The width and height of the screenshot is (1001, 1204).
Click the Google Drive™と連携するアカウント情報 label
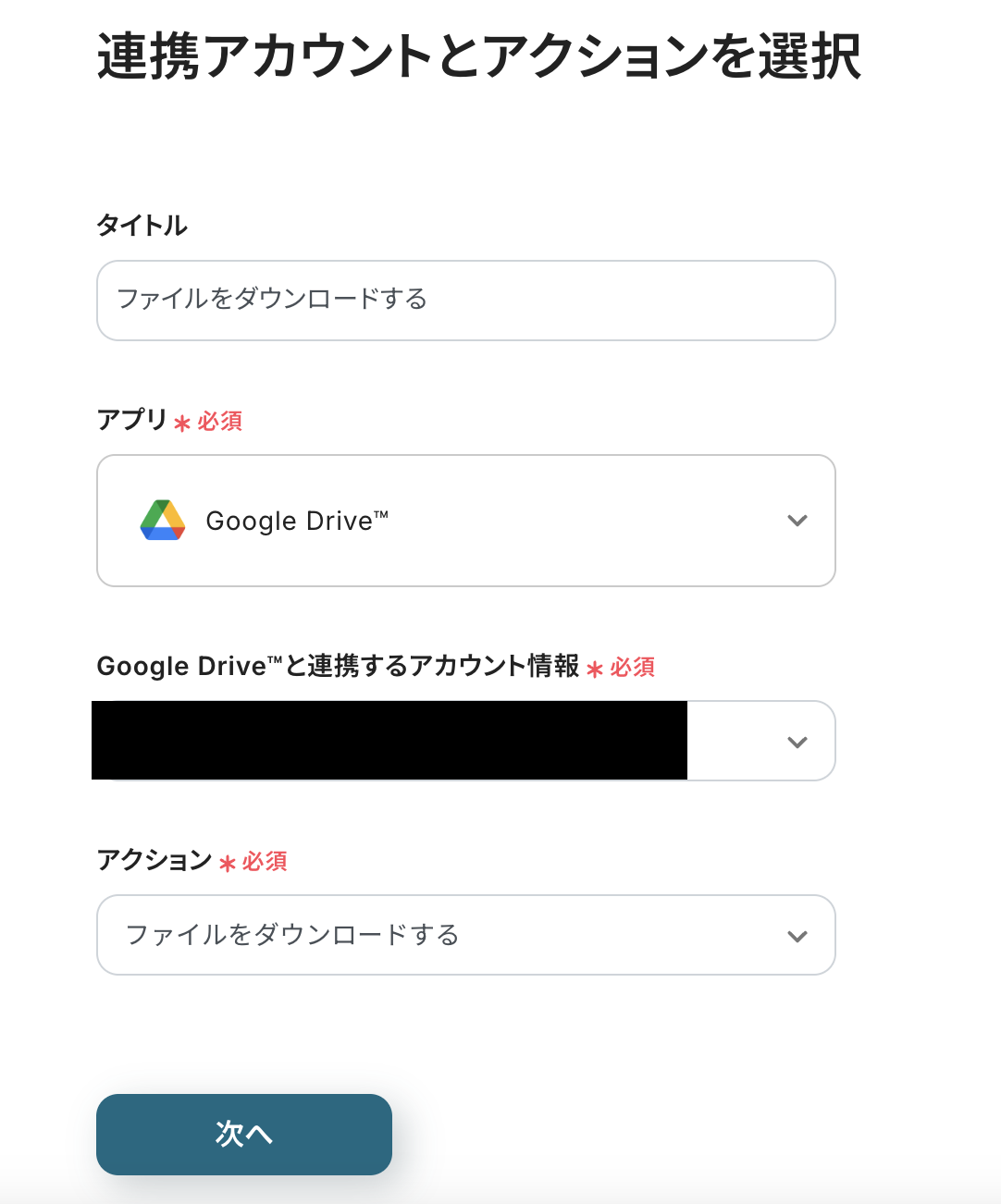click(x=338, y=666)
